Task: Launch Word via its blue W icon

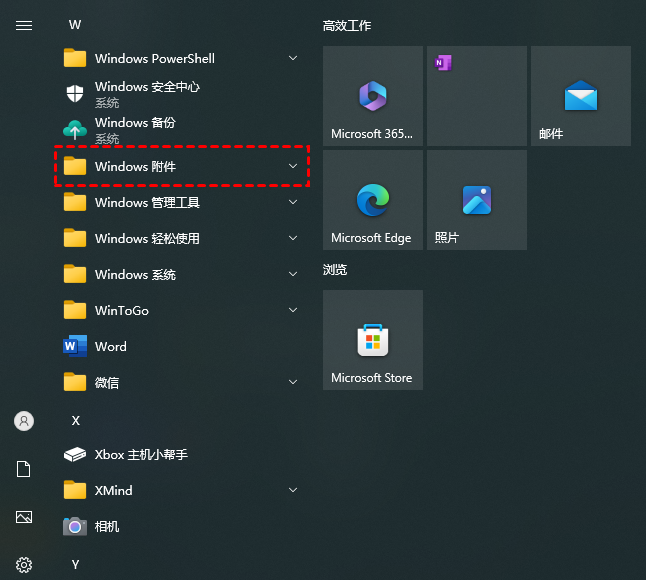Action: point(75,346)
